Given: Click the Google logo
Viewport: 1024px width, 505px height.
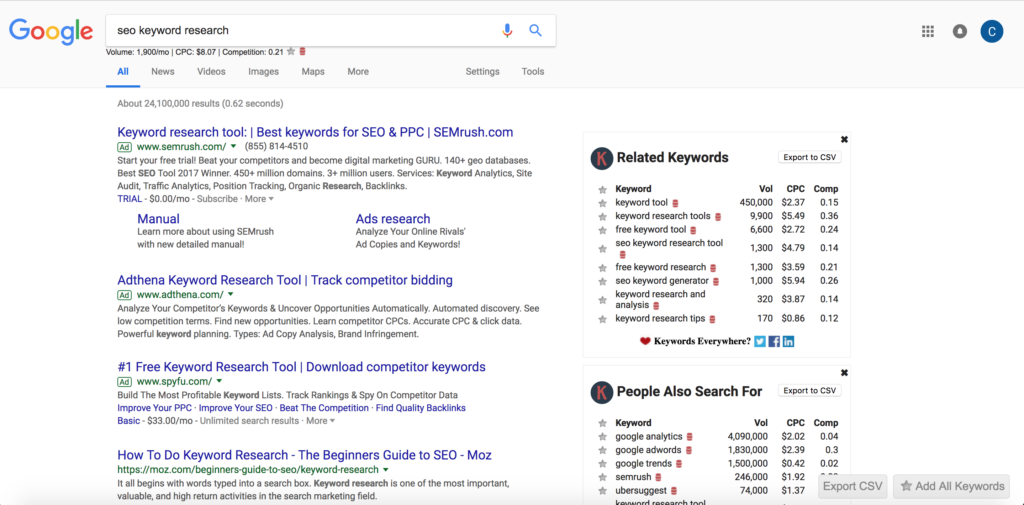Looking at the screenshot, I should tap(51, 31).
